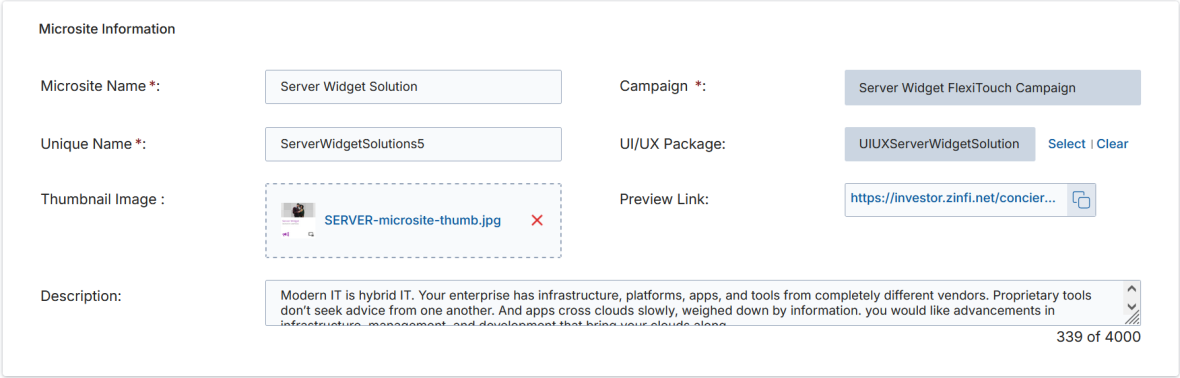Click the thumbnail preview image of the uploaded file
The width and height of the screenshot is (1180, 378).
point(297,220)
